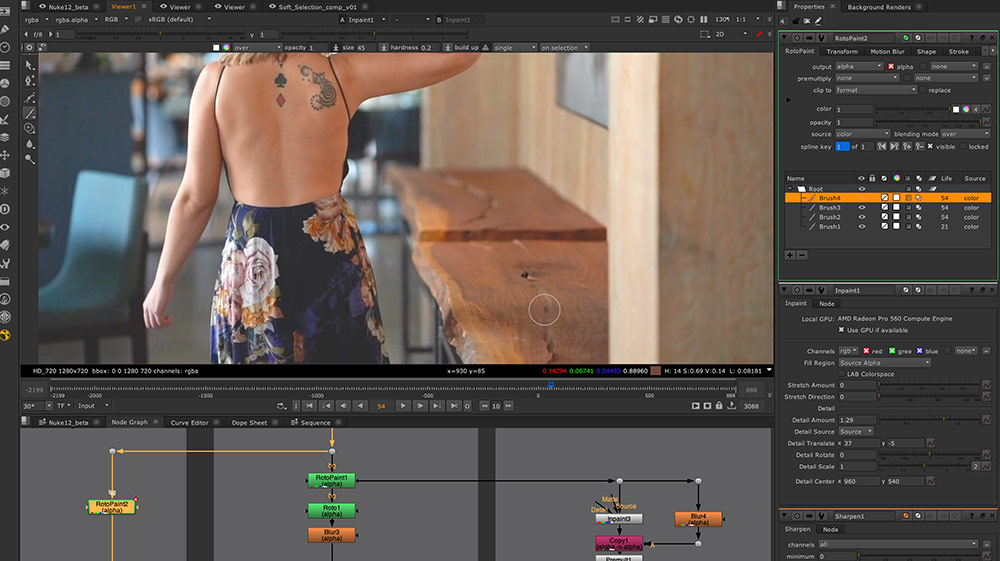Open the Dope Sheet tab

[x=249, y=422]
